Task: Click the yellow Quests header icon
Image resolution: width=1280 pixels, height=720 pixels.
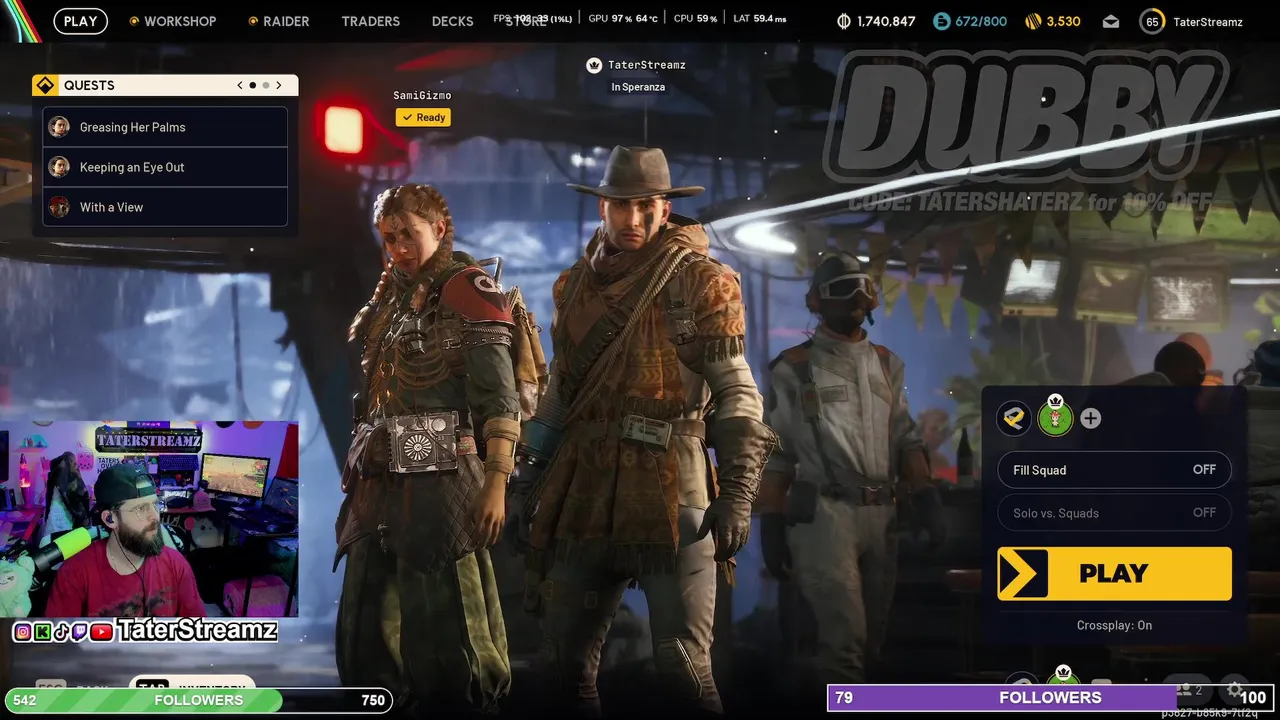Action: (44, 85)
